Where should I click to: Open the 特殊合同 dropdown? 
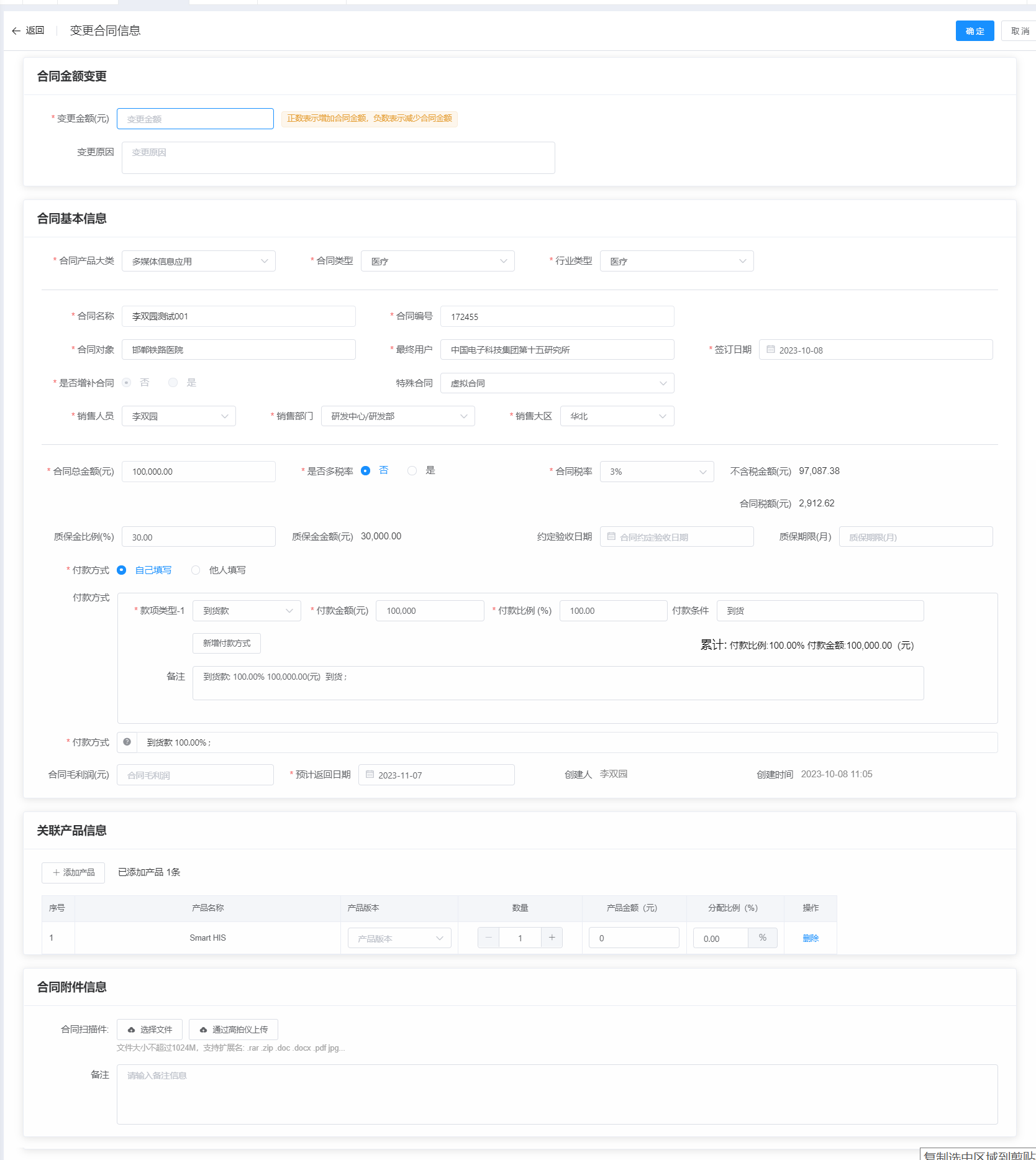(557, 383)
